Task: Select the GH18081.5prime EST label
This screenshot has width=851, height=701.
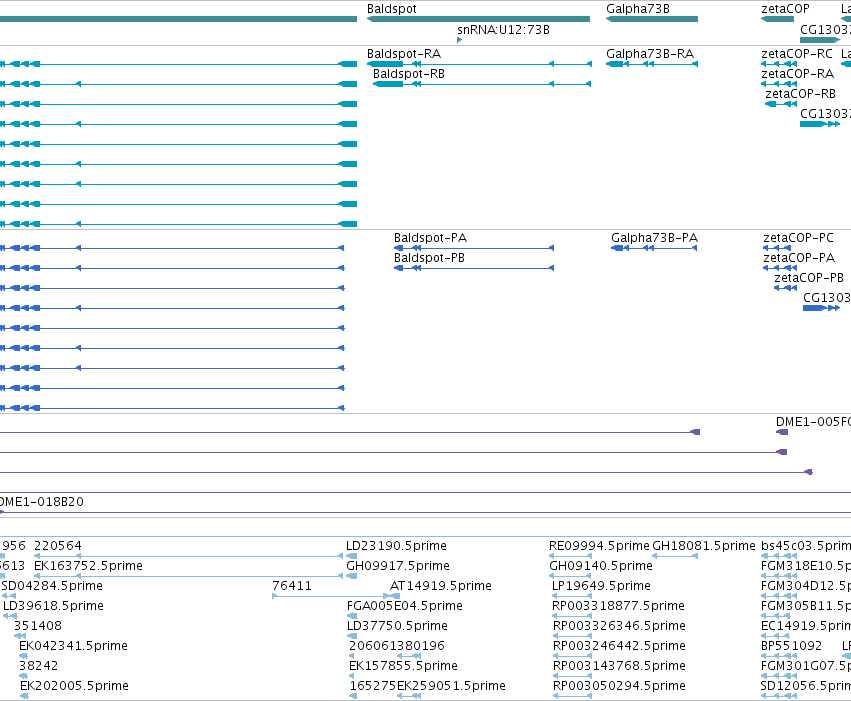Action: point(703,546)
